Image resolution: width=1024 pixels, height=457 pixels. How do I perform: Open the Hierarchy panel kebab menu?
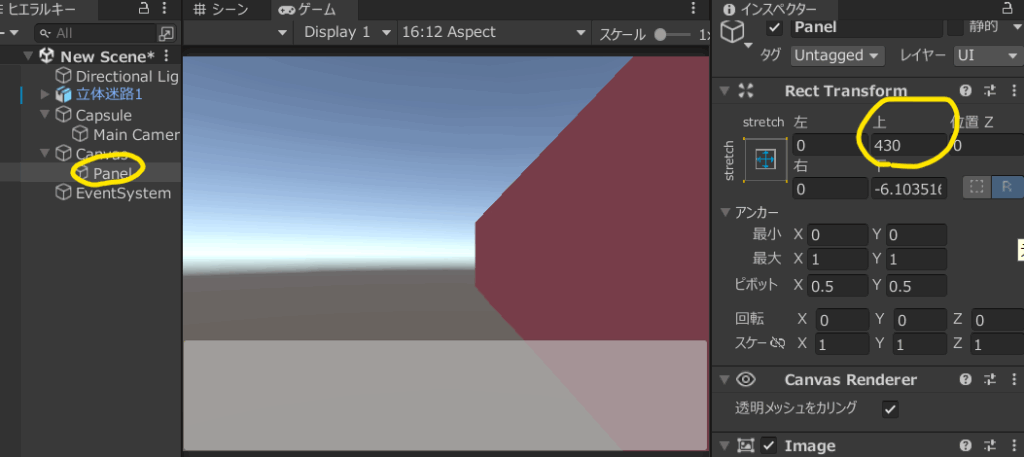167,9
